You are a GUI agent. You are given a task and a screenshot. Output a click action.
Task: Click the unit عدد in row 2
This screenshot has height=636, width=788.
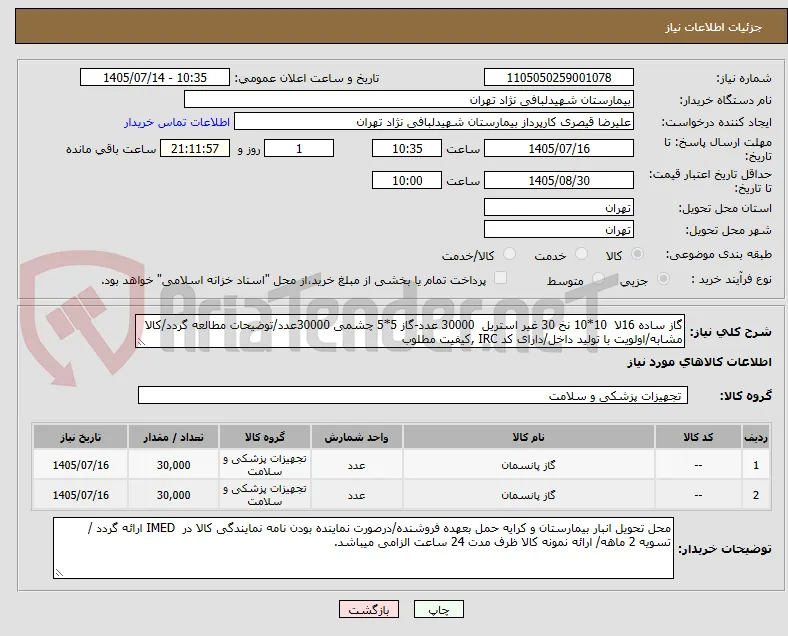tap(356, 496)
